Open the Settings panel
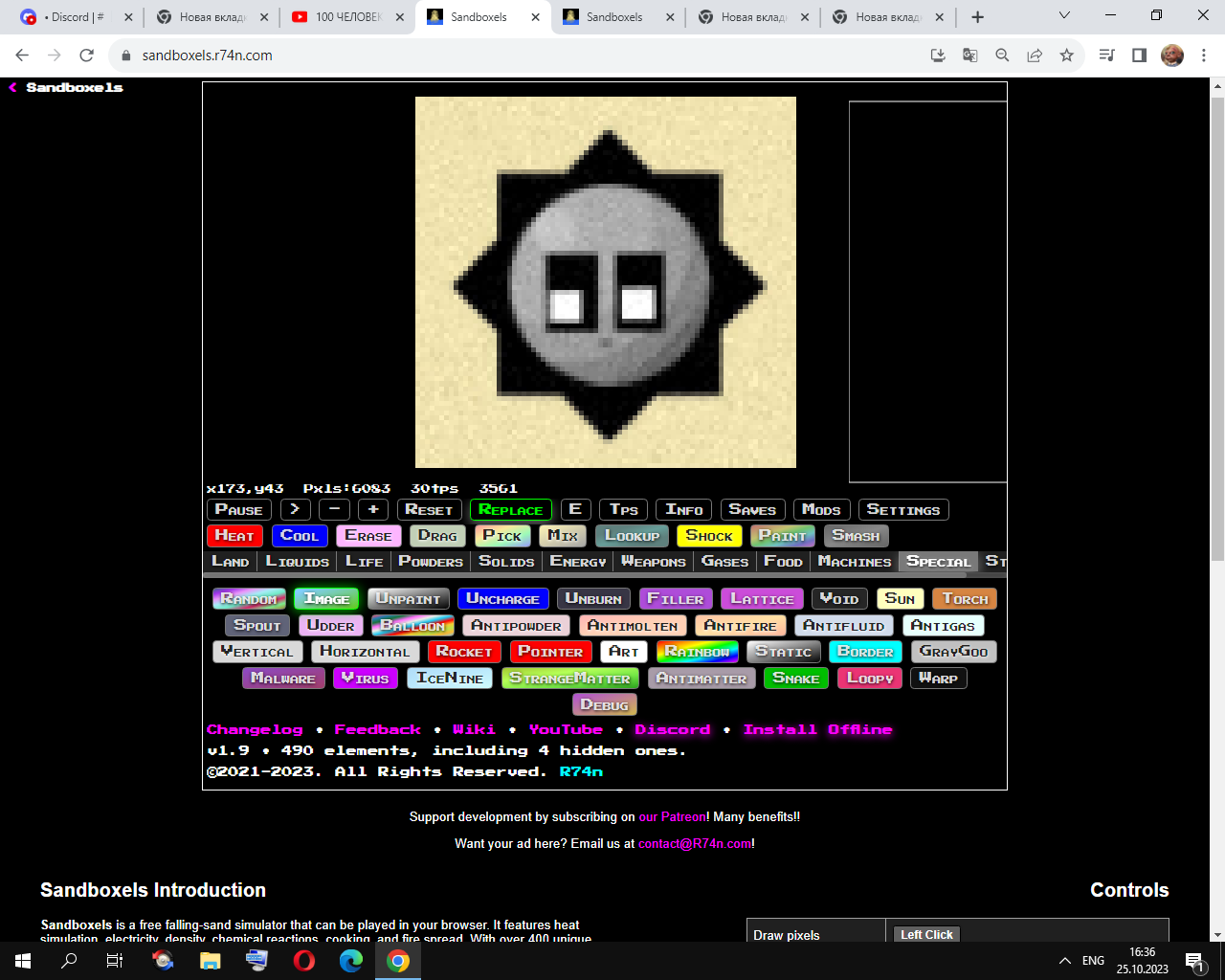Screen dimensions: 1225x980 (x=902, y=509)
